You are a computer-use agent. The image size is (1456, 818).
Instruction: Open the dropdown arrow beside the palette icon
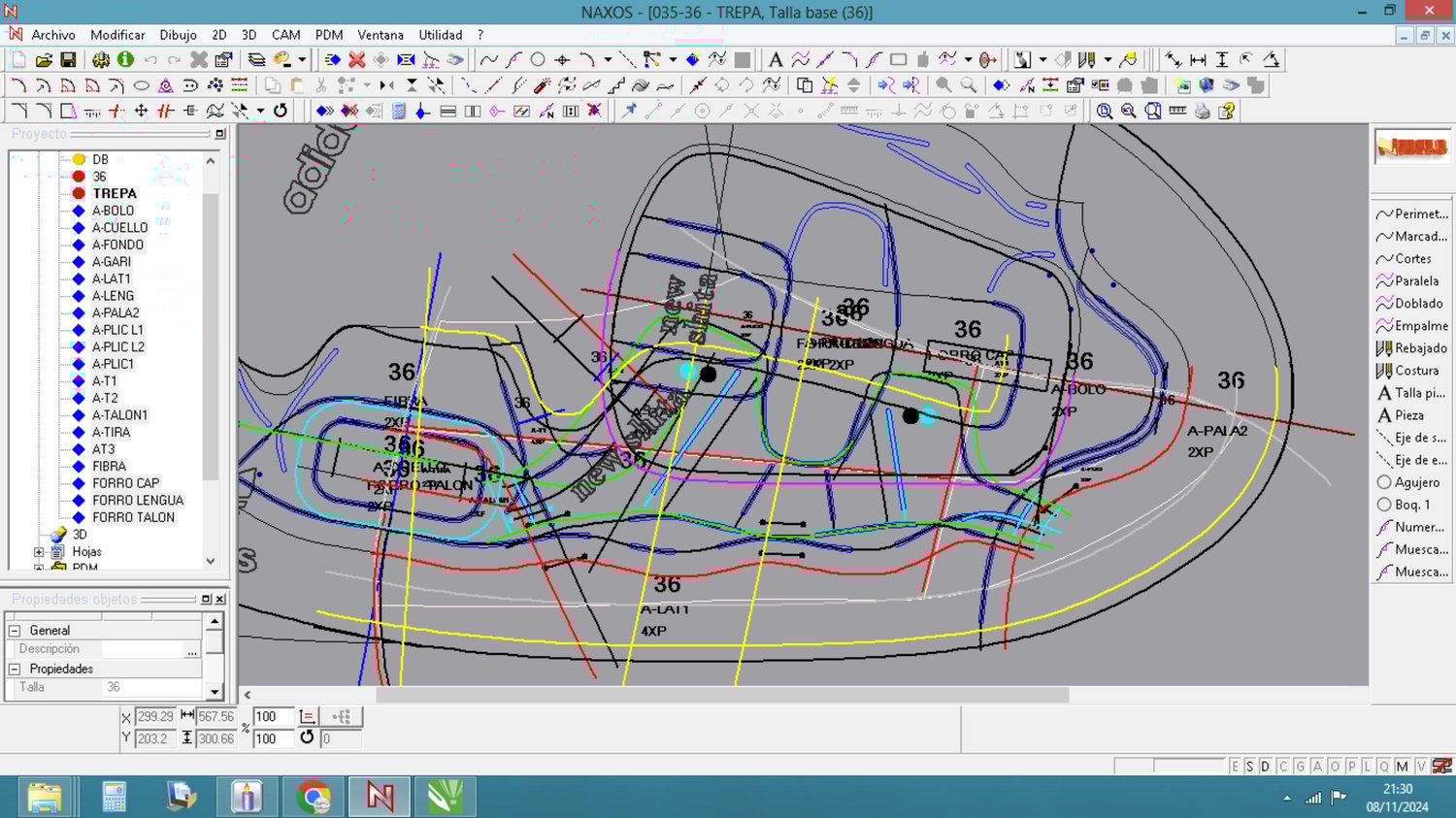tap(302, 60)
